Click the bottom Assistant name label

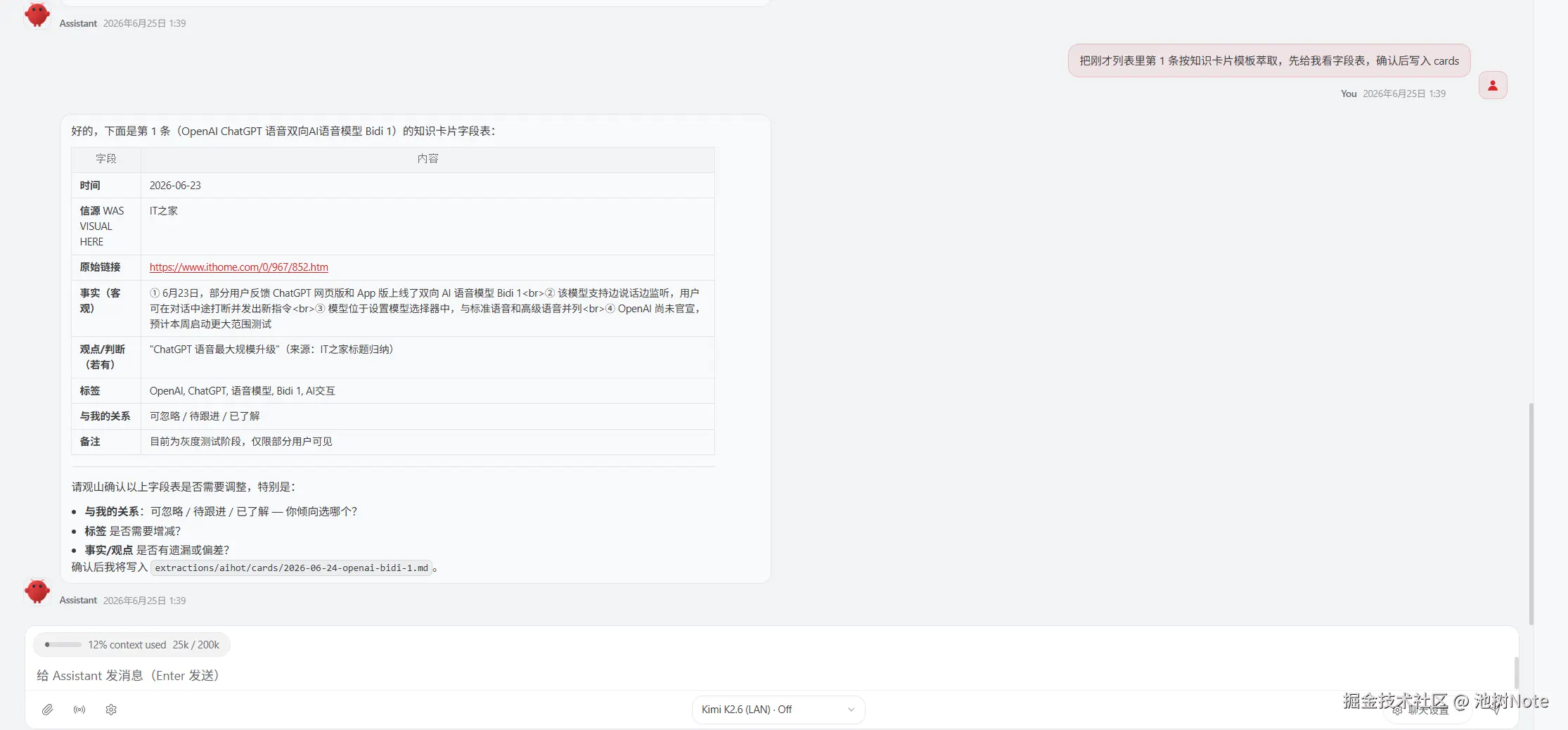point(78,601)
